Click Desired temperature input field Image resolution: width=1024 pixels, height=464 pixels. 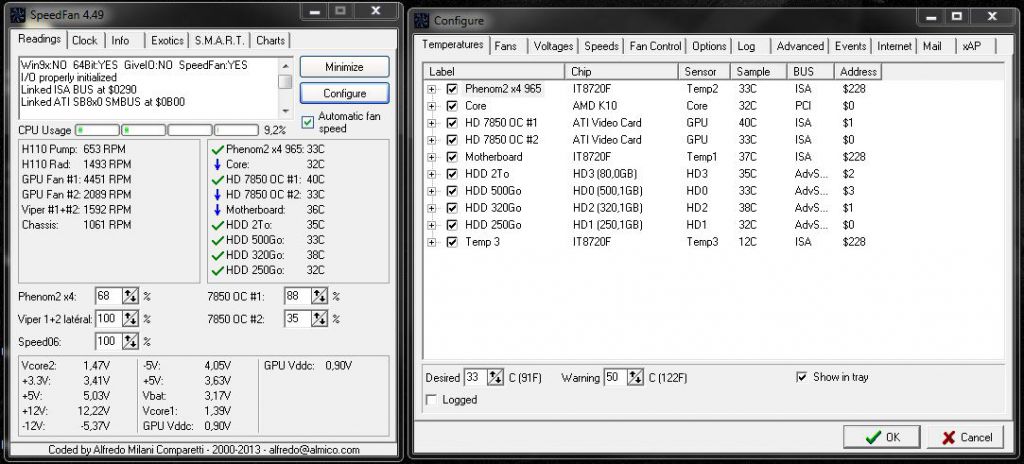(475, 377)
